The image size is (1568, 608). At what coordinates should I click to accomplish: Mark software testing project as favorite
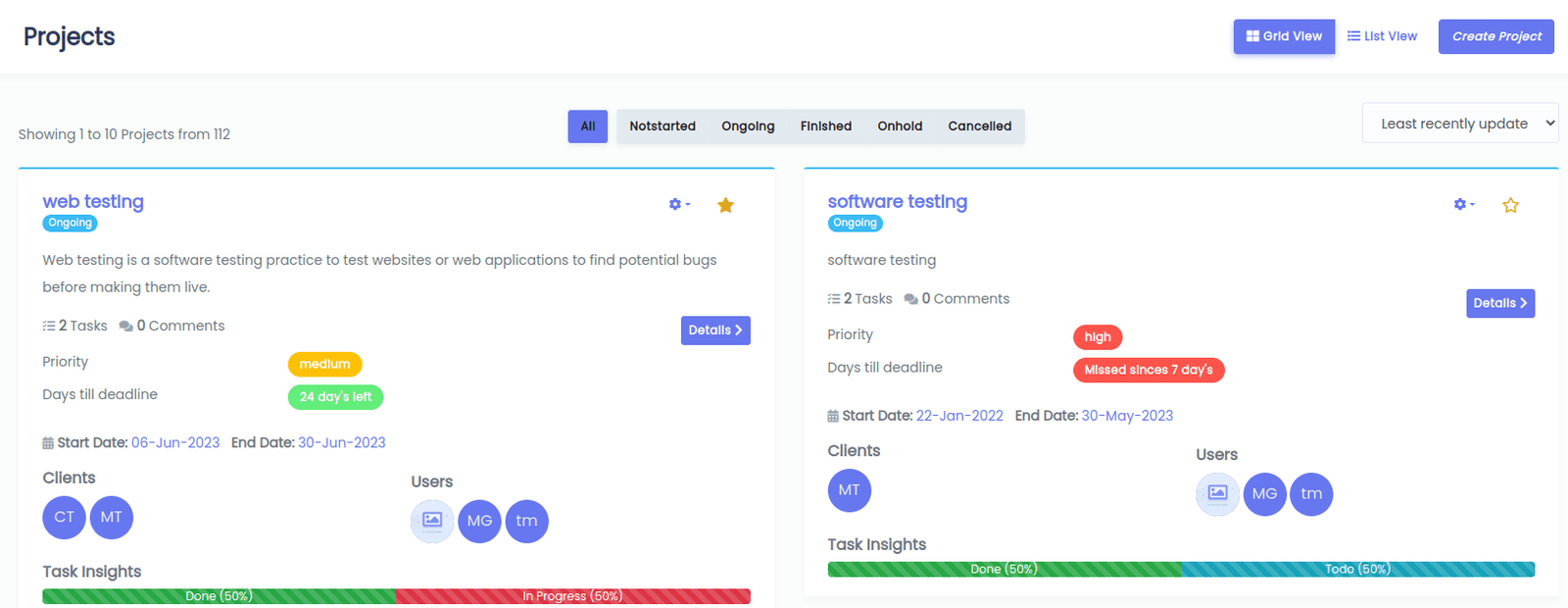click(1510, 205)
